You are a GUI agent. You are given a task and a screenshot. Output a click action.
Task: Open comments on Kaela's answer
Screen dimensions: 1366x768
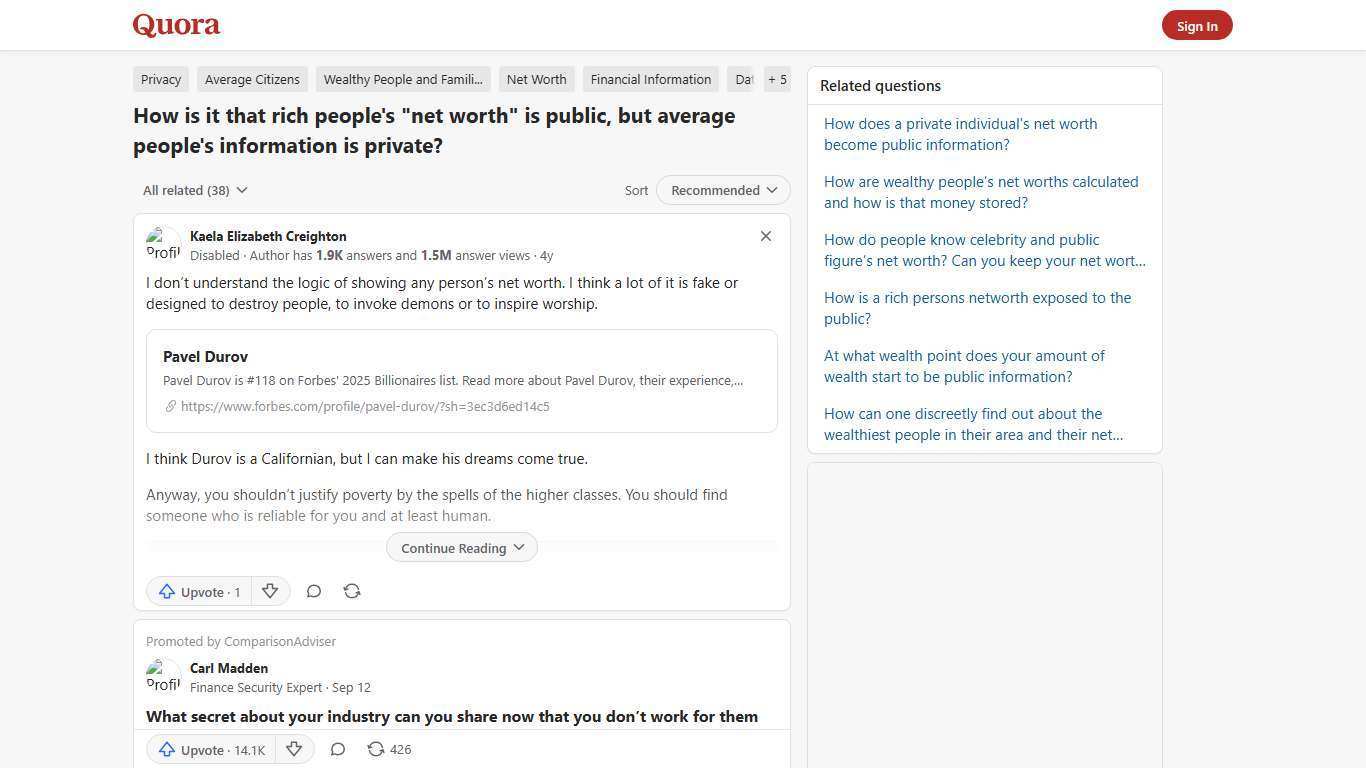coord(314,591)
